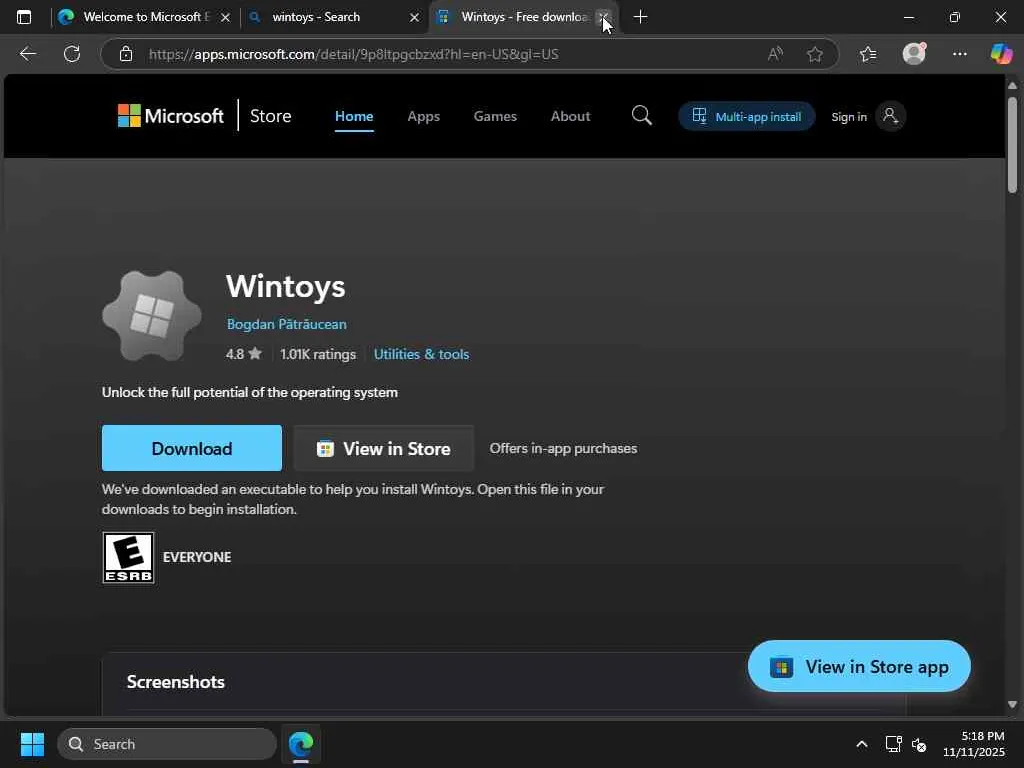Open the muted volume tray icon
Screen dimensions: 1024x768
(x=919, y=744)
